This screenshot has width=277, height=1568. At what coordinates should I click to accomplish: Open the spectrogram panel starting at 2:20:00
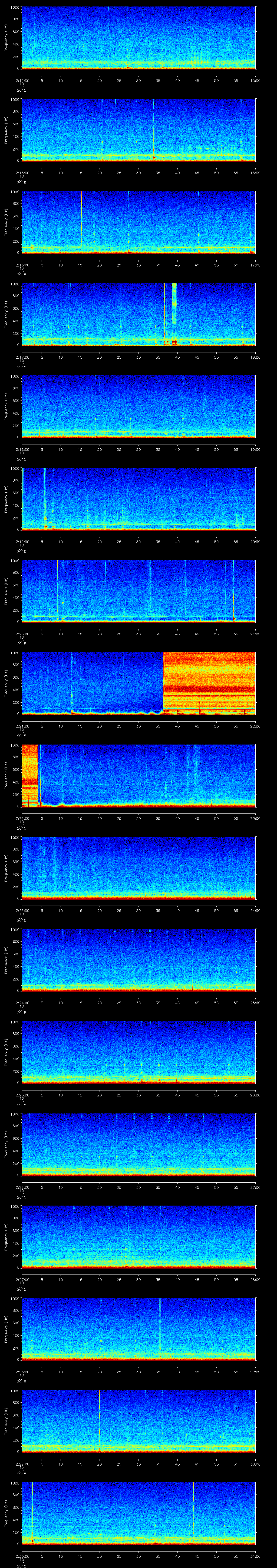click(139, 591)
